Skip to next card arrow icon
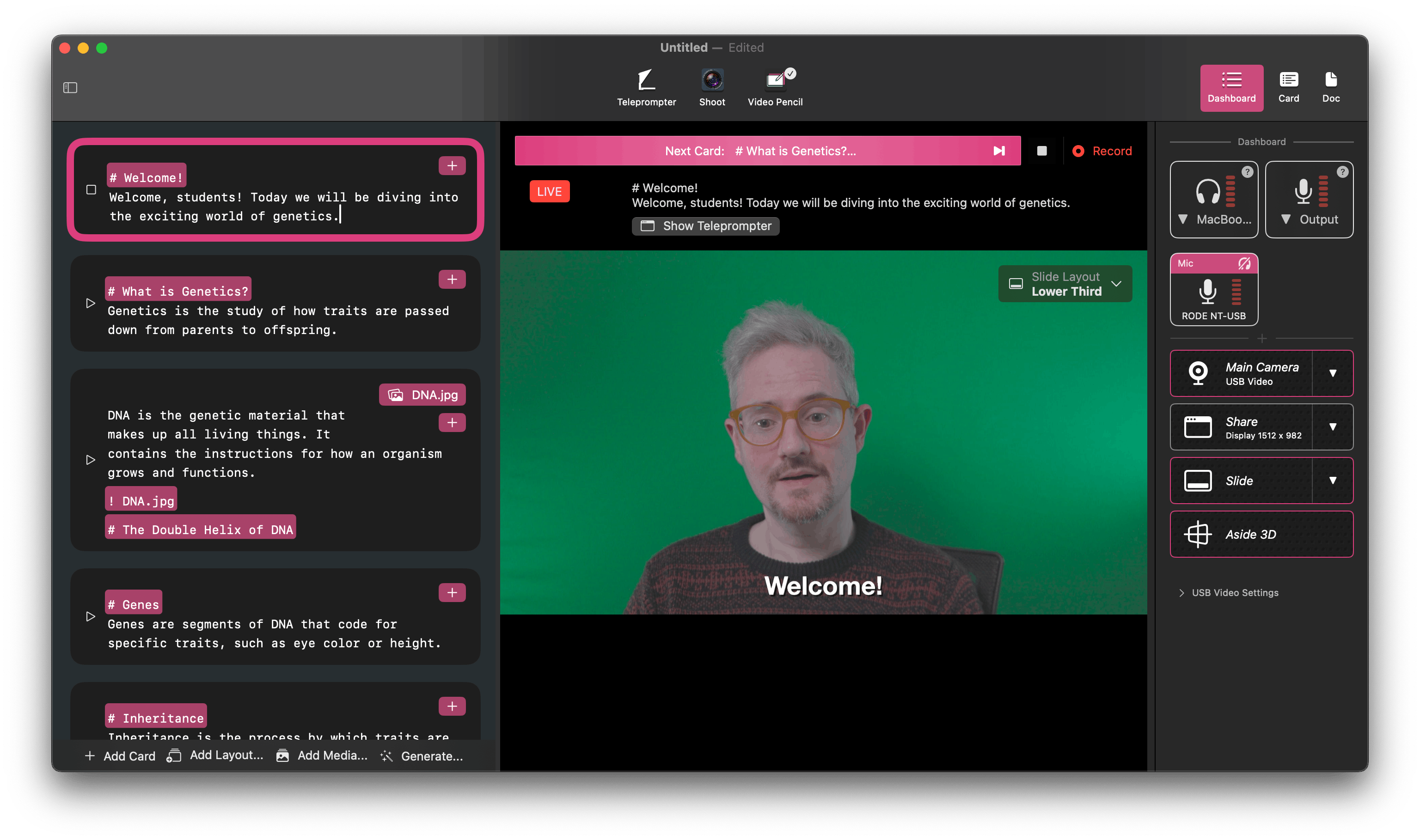 click(999, 151)
